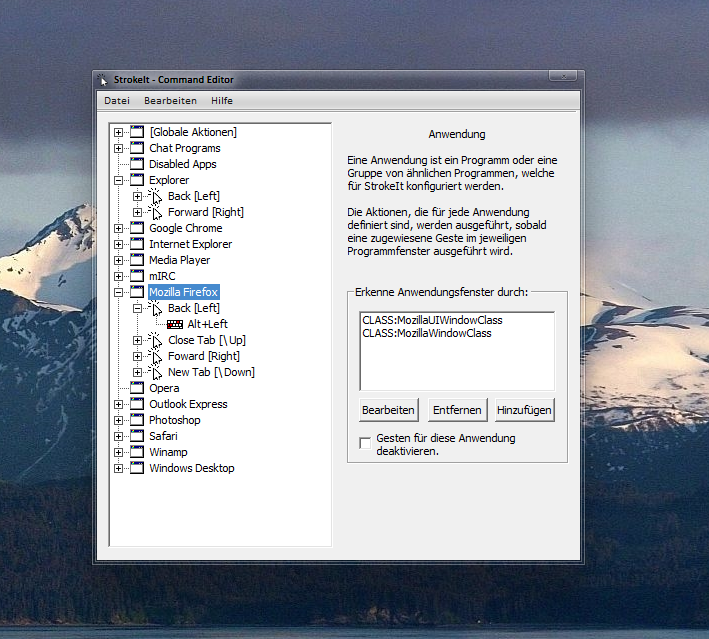Click the Media Player application icon
The width and height of the screenshot is (709, 639).
(x=137, y=260)
